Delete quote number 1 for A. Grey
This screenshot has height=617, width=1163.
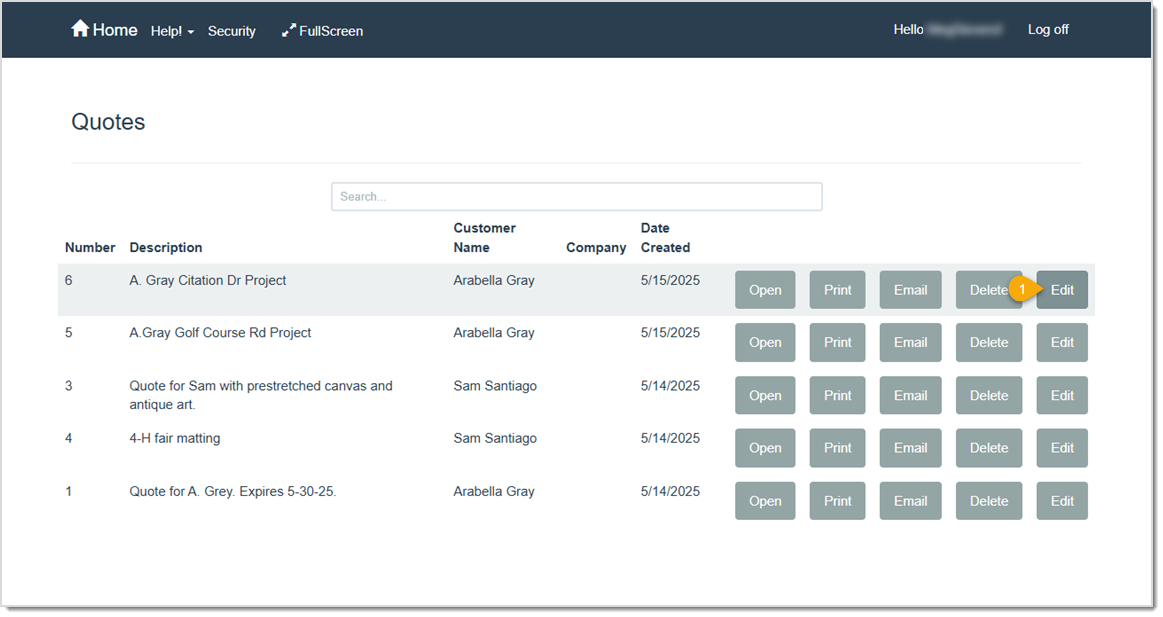[x=988, y=501]
